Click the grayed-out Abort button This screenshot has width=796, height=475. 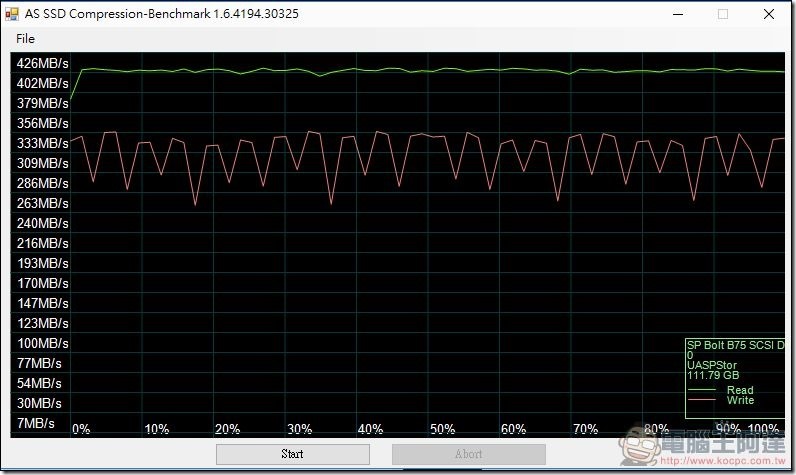[x=469, y=454]
